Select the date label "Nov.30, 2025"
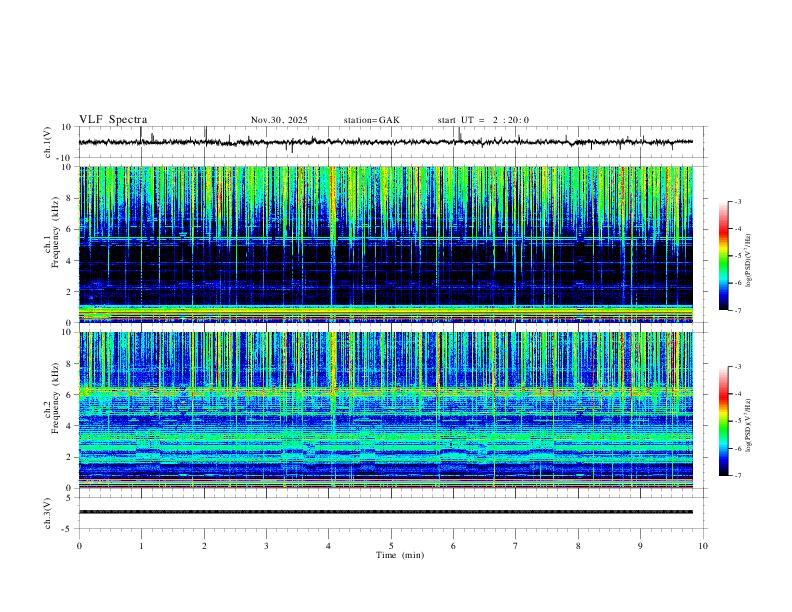Image resolution: width=792 pixels, height=612 pixels. (x=279, y=120)
